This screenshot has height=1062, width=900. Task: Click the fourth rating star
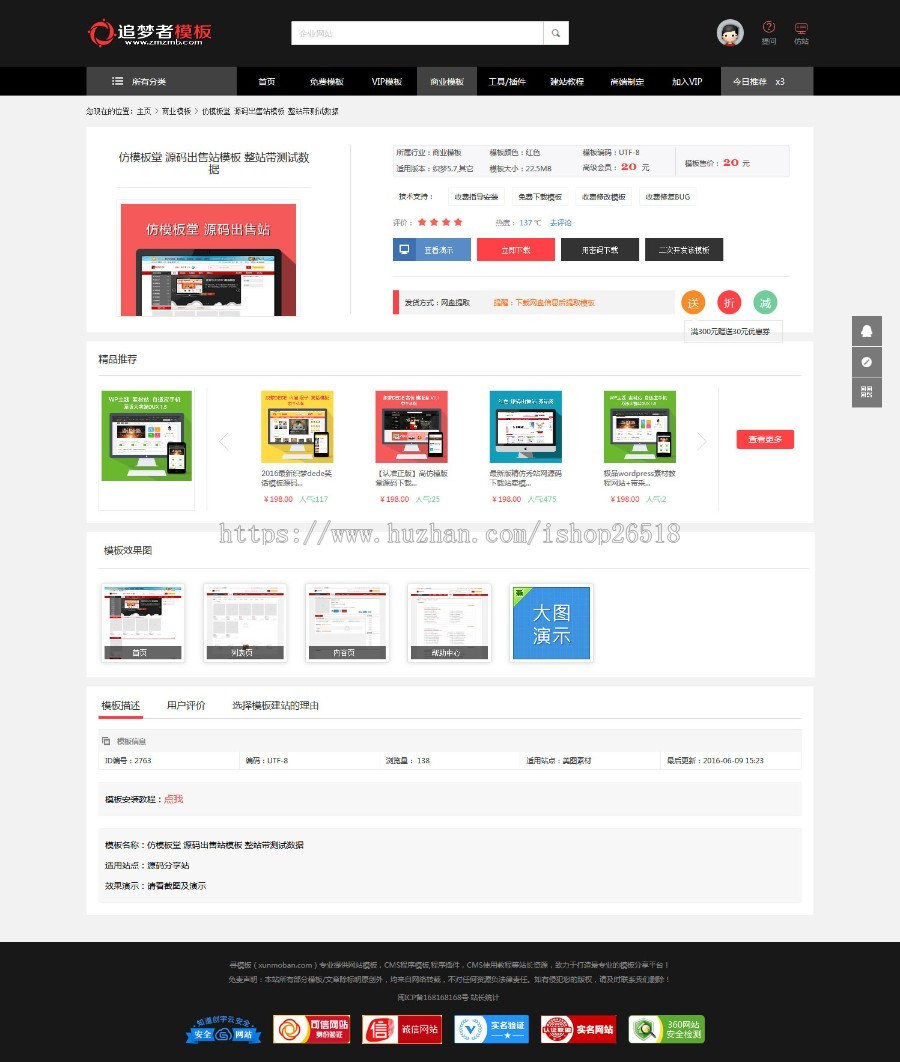458,222
